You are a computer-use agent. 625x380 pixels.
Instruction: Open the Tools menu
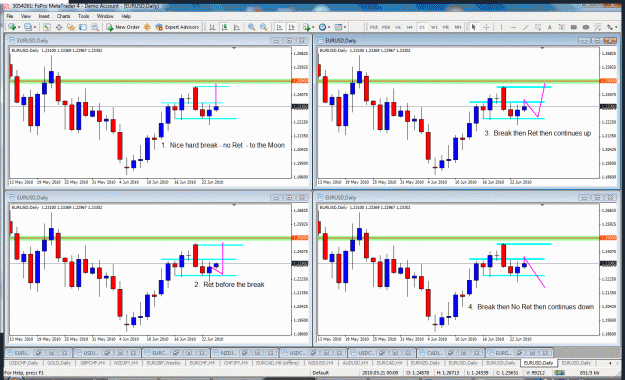pyautogui.click(x=83, y=16)
